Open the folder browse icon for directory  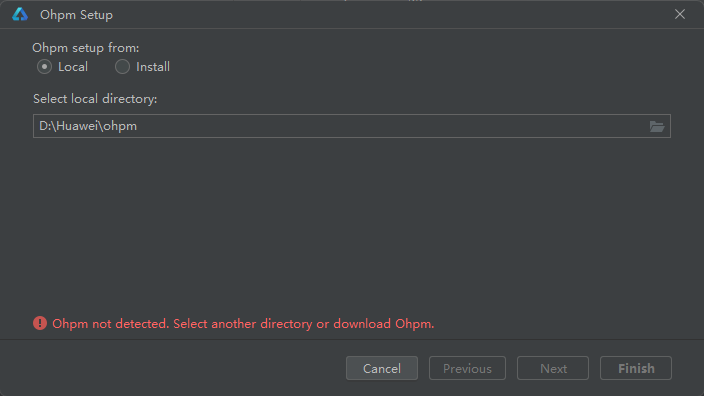coord(657,127)
